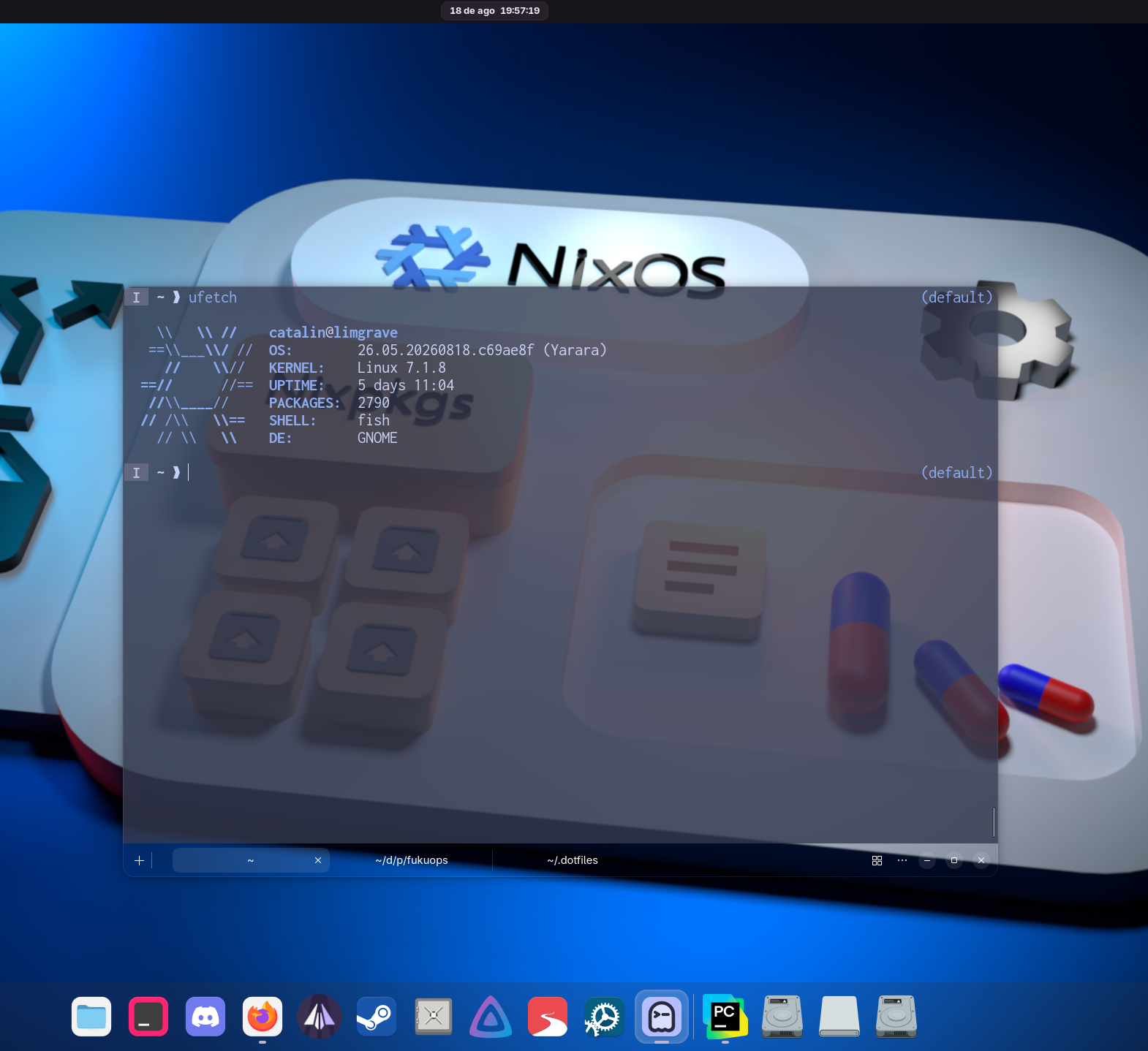Click the 'catalin@limgrave' host line
This screenshot has height=1051, width=1148.
coord(333,333)
